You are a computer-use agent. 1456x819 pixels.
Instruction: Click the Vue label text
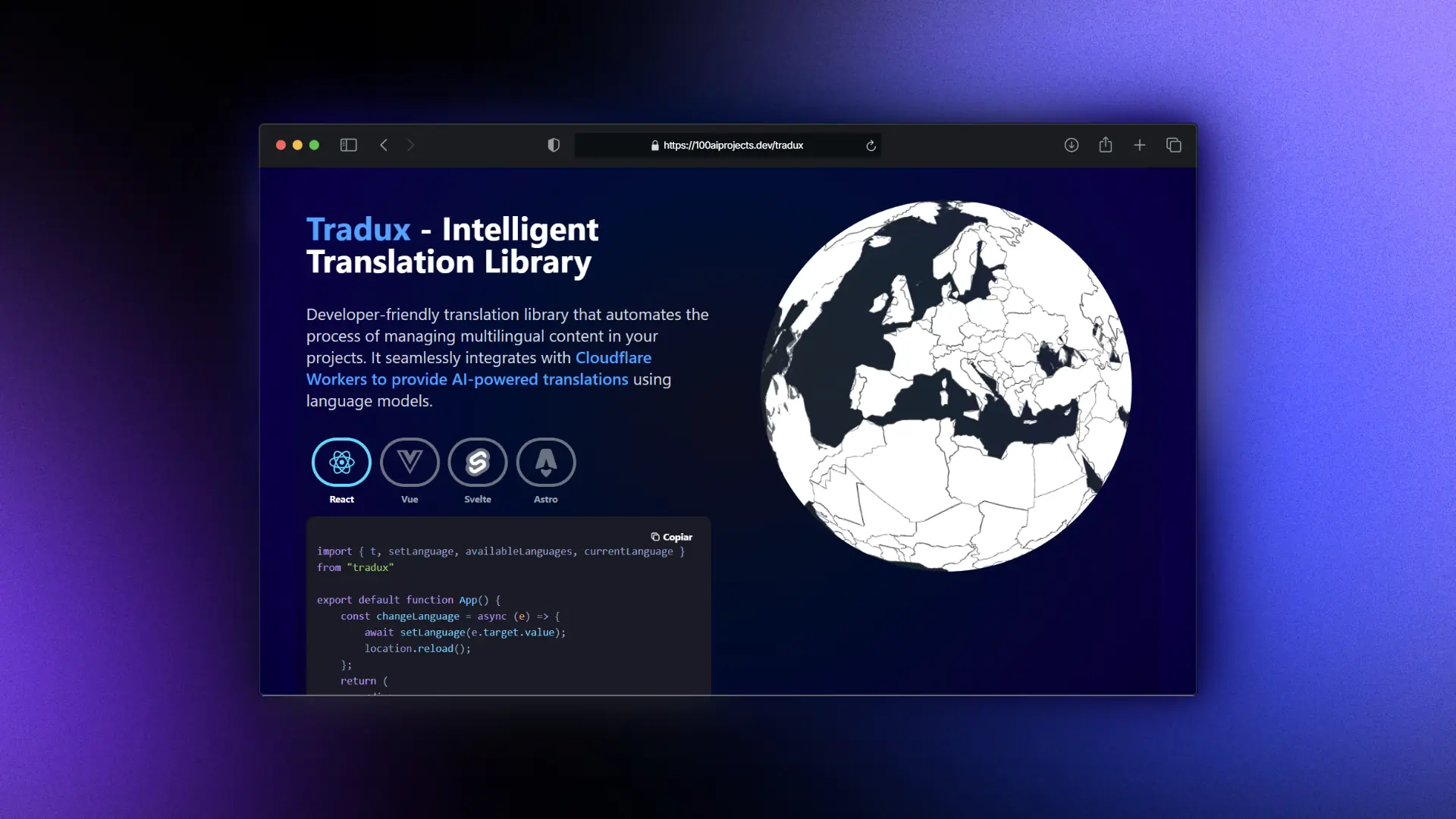pyautogui.click(x=409, y=500)
